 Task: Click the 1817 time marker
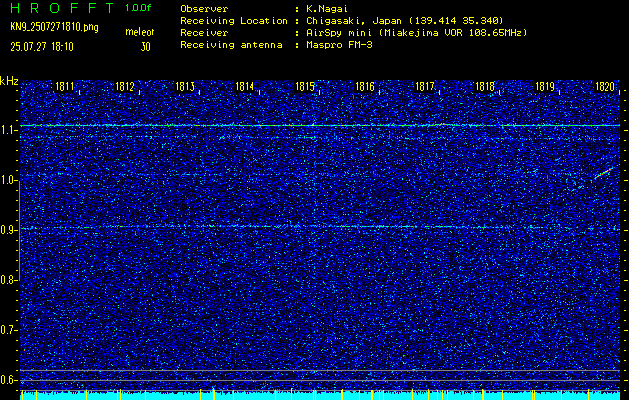(425, 87)
